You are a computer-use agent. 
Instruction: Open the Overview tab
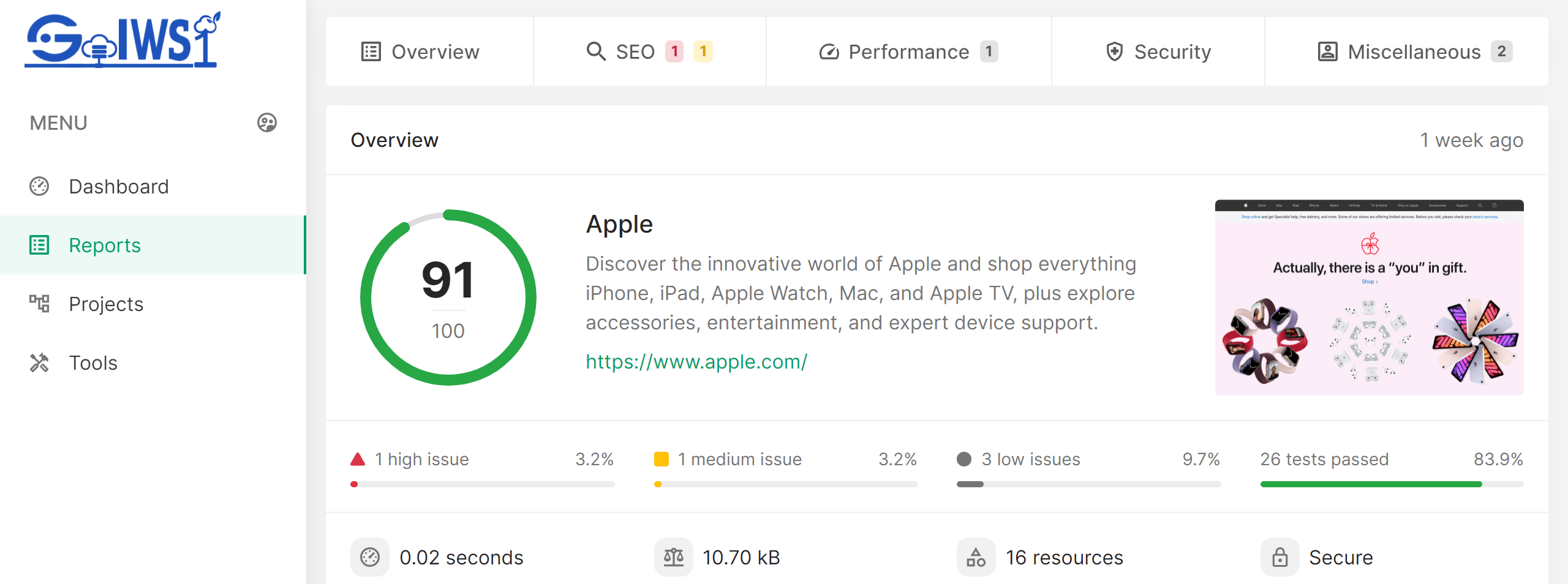click(420, 52)
